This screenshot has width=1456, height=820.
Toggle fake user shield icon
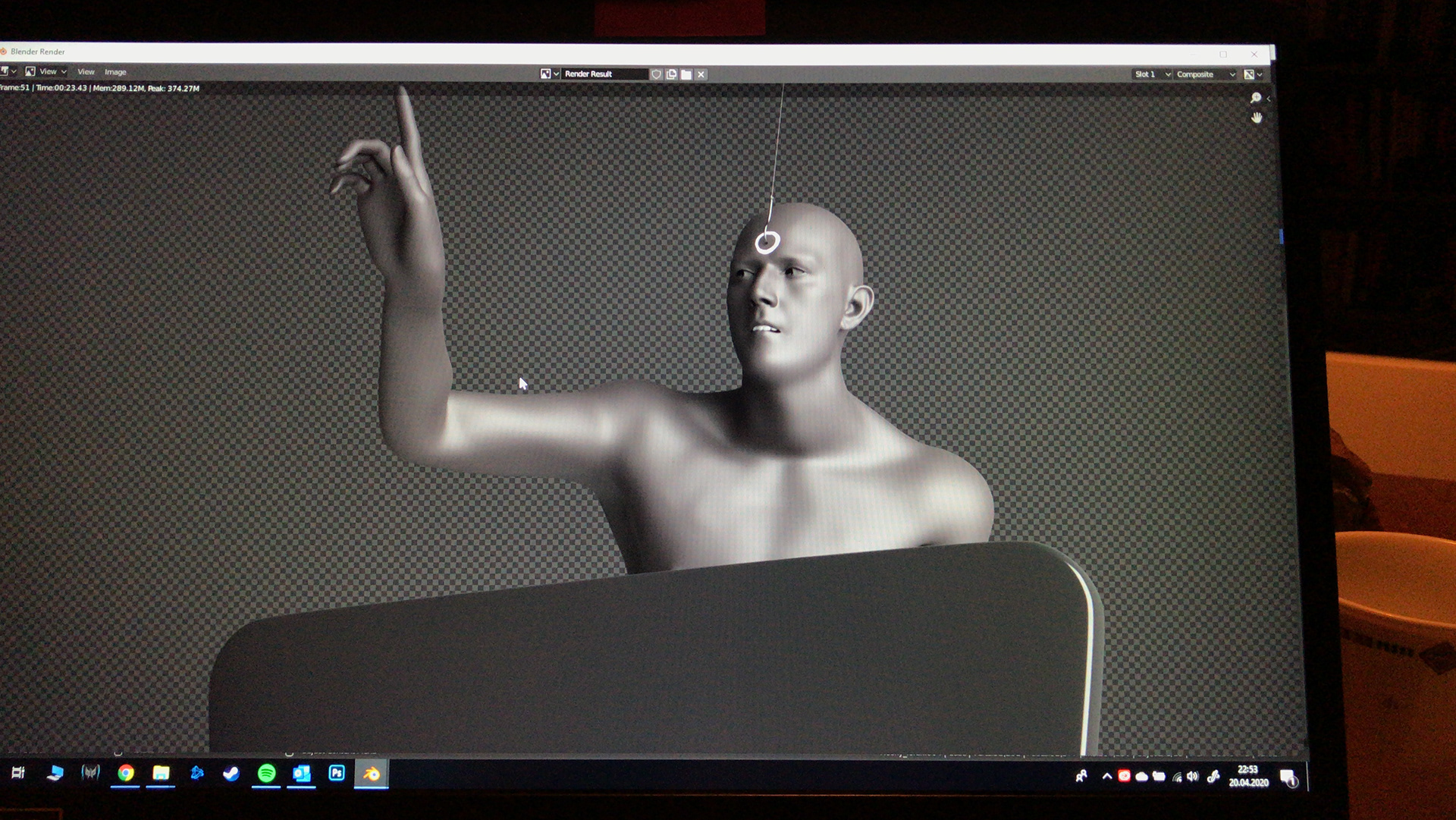click(657, 74)
